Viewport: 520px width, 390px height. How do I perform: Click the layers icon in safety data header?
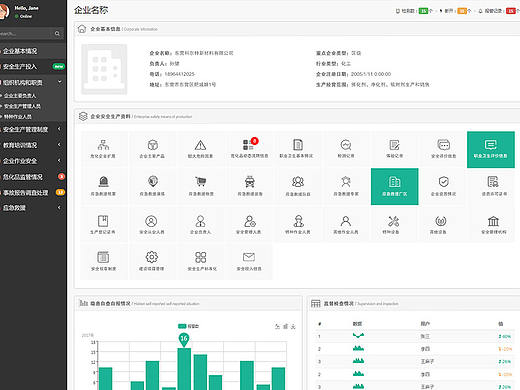[83, 116]
